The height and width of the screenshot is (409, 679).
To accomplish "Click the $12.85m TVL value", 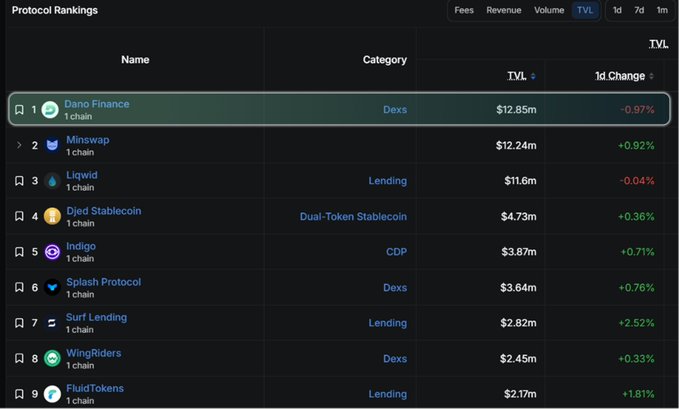I will coord(516,110).
